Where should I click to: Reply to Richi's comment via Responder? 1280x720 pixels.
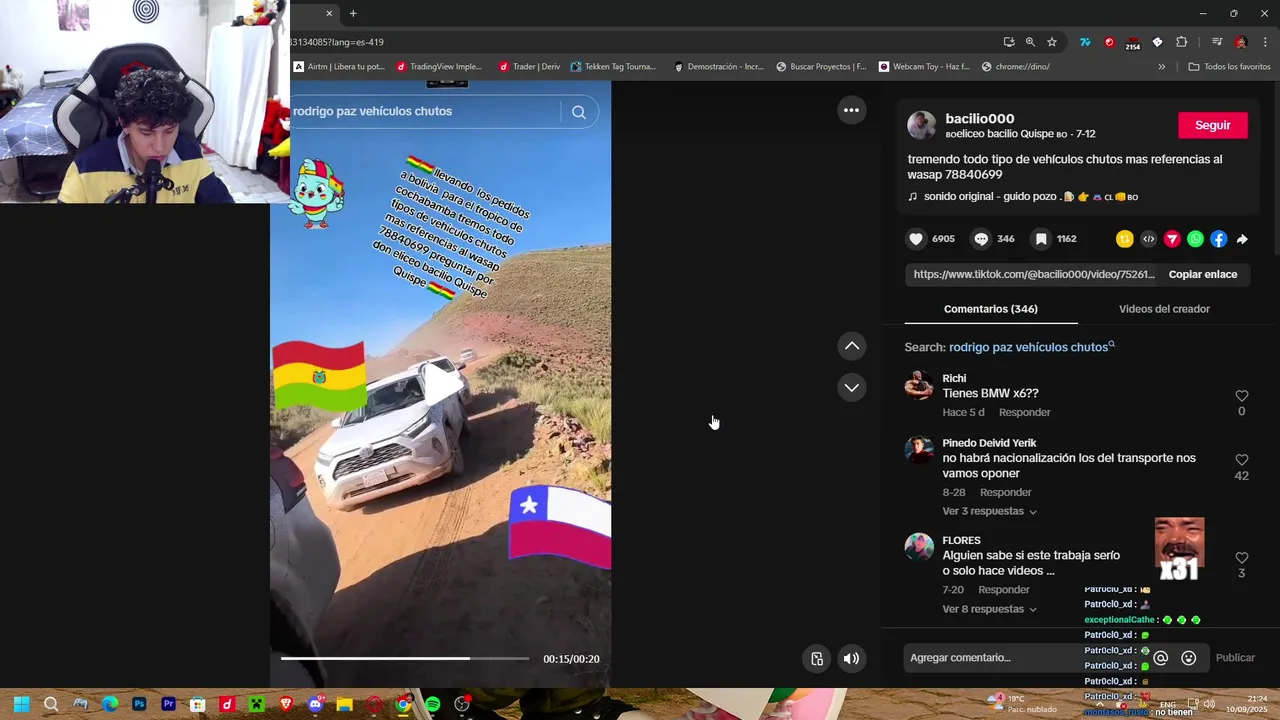[x=1024, y=412]
